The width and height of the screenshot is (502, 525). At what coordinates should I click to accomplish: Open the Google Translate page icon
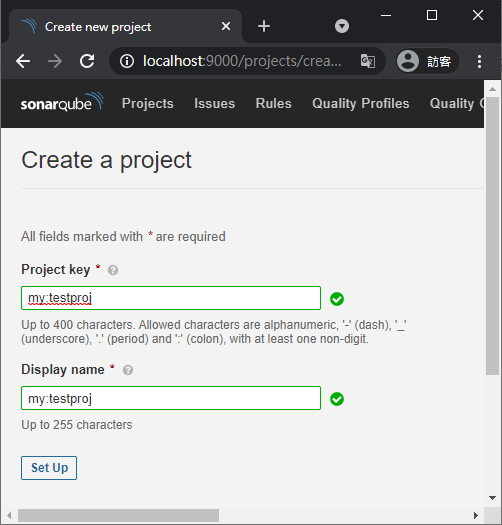(368, 61)
